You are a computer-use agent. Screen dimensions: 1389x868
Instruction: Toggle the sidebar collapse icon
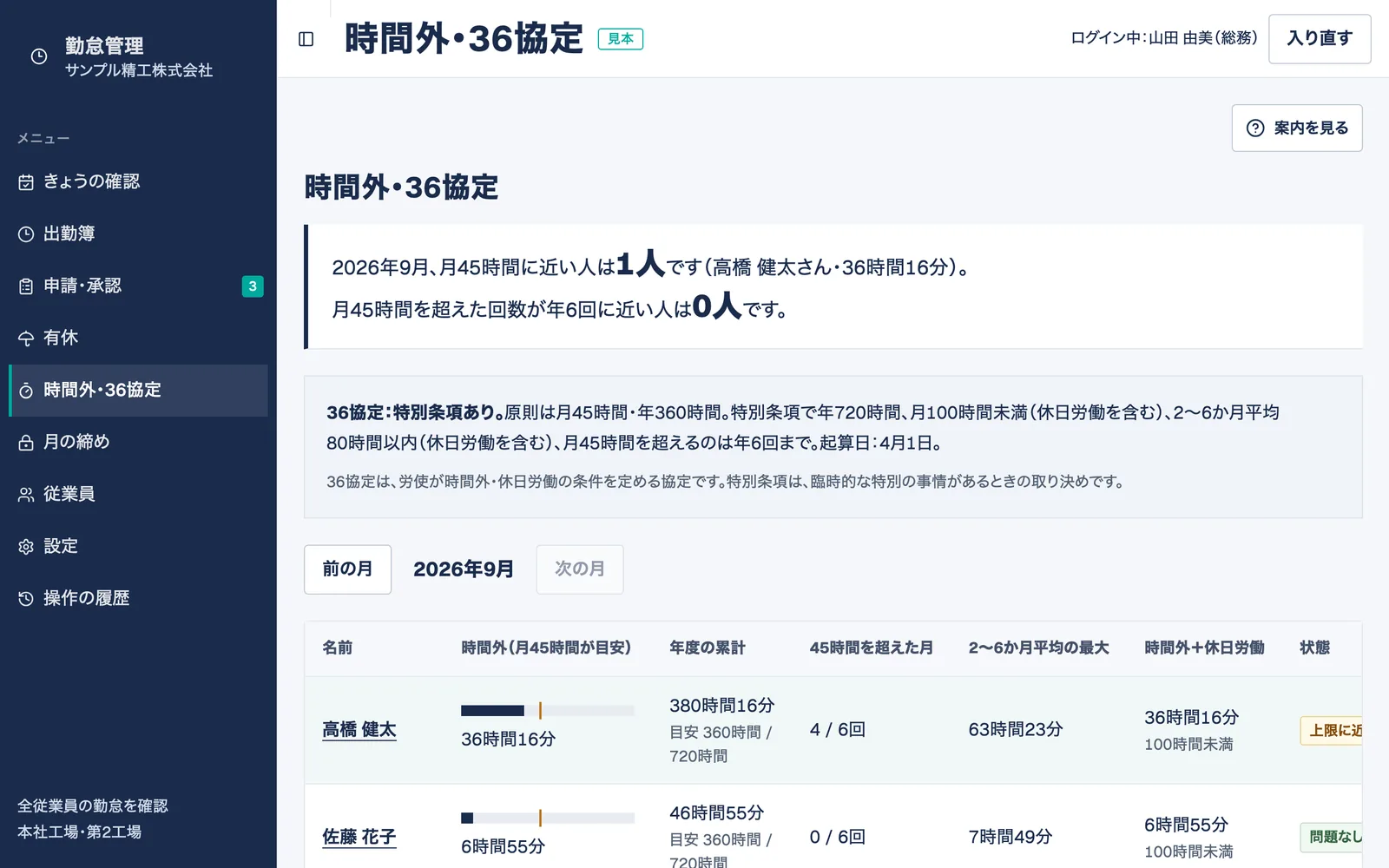(x=306, y=39)
